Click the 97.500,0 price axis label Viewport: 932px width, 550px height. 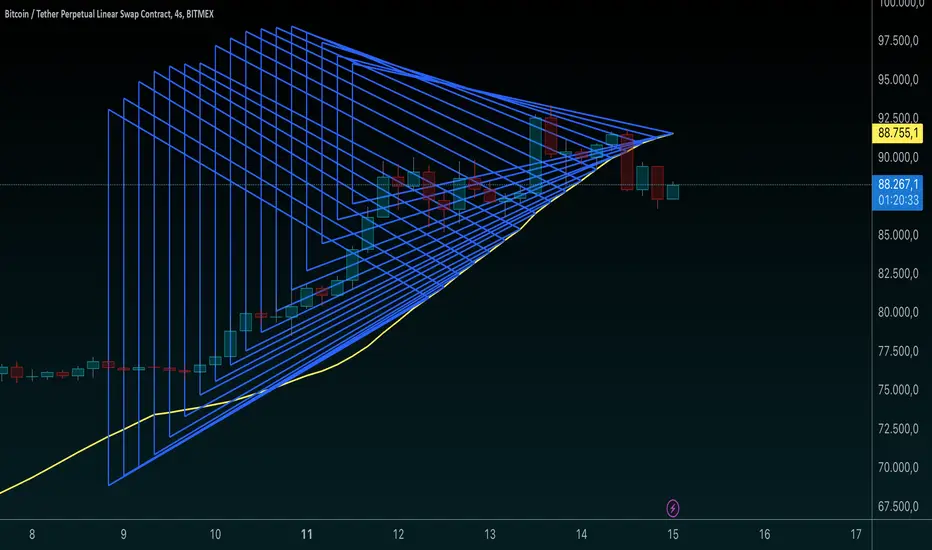coord(898,40)
